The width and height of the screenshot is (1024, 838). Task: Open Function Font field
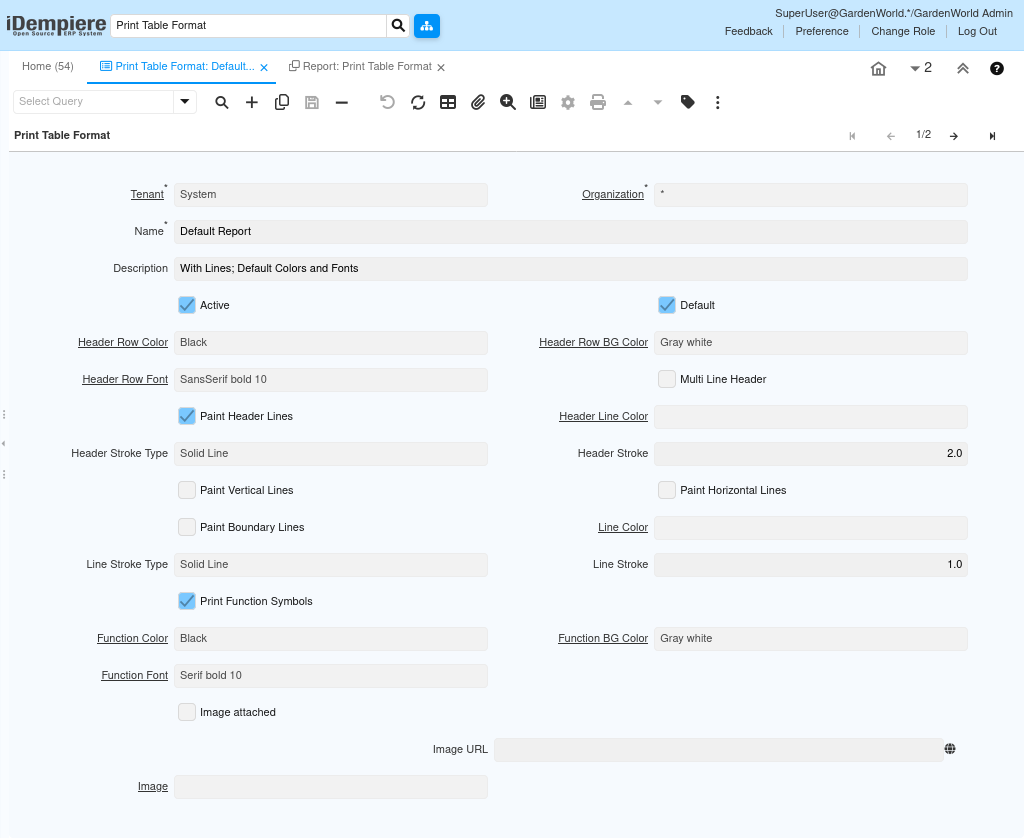click(330, 676)
